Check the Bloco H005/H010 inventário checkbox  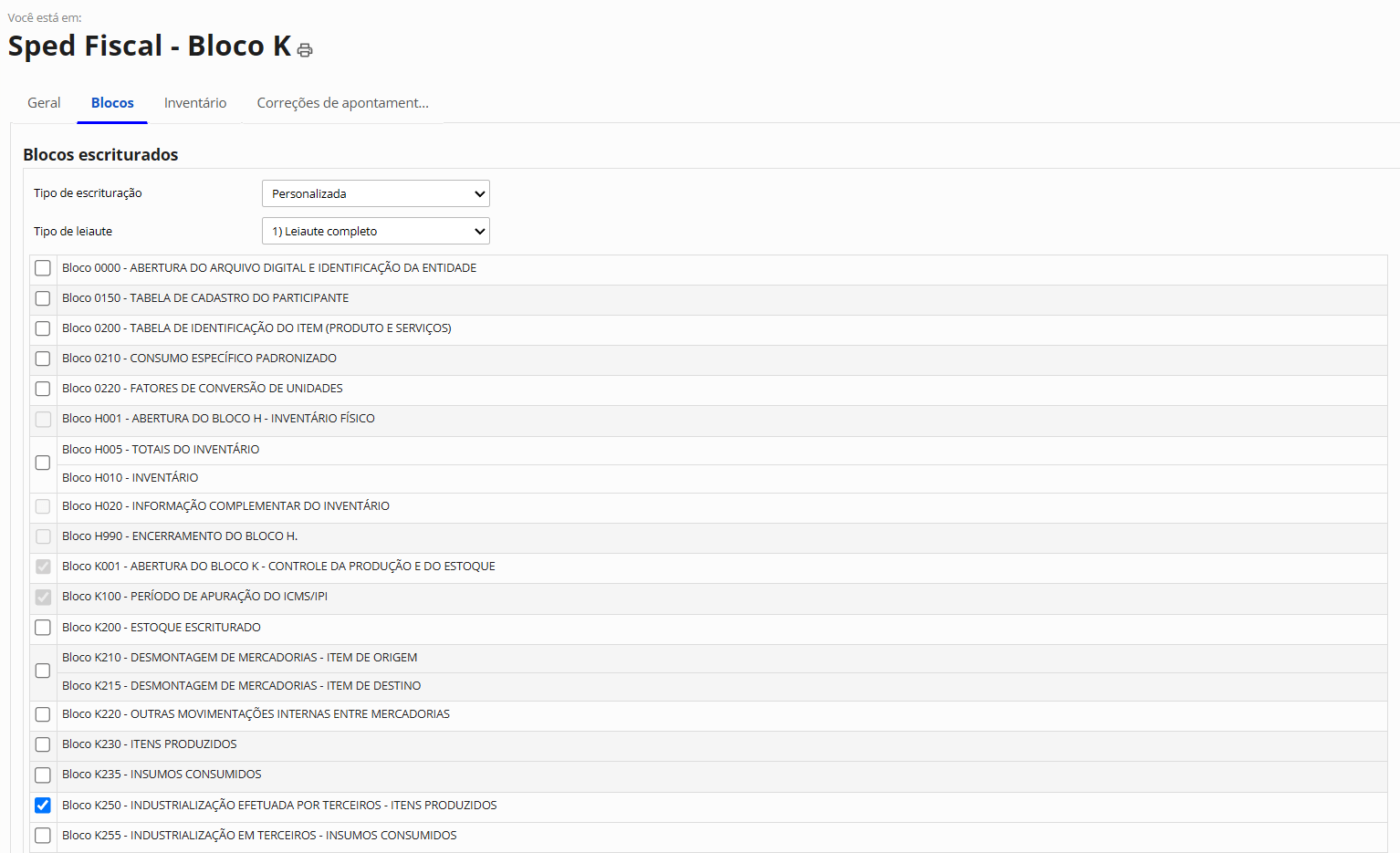pyautogui.click(x=43, y=463)
